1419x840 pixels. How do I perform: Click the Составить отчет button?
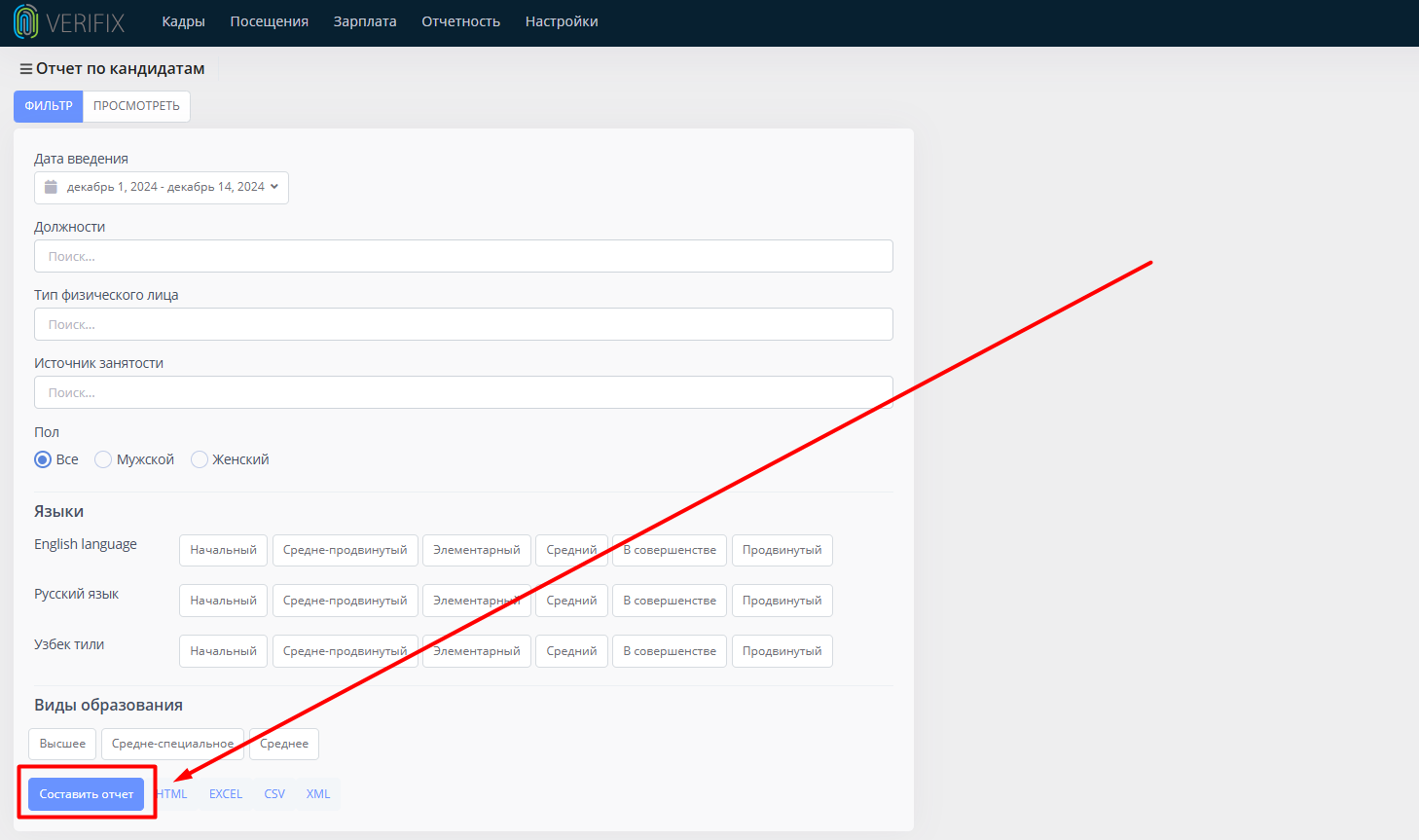87,794
